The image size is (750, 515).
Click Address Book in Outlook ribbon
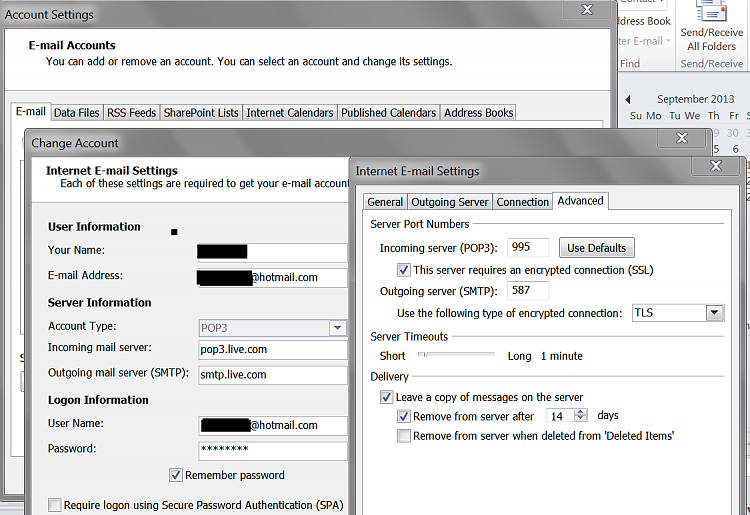644,21
